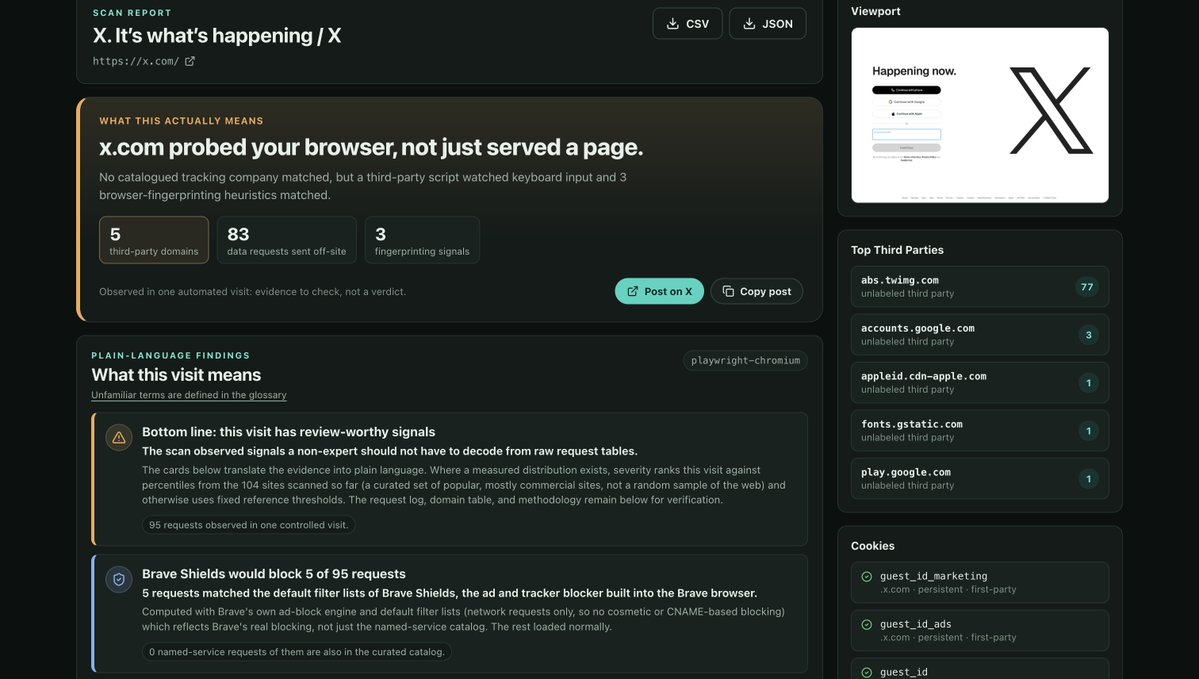Click the check icon beside guest_id_ads
1199x679 pixels.
[866, 625]
